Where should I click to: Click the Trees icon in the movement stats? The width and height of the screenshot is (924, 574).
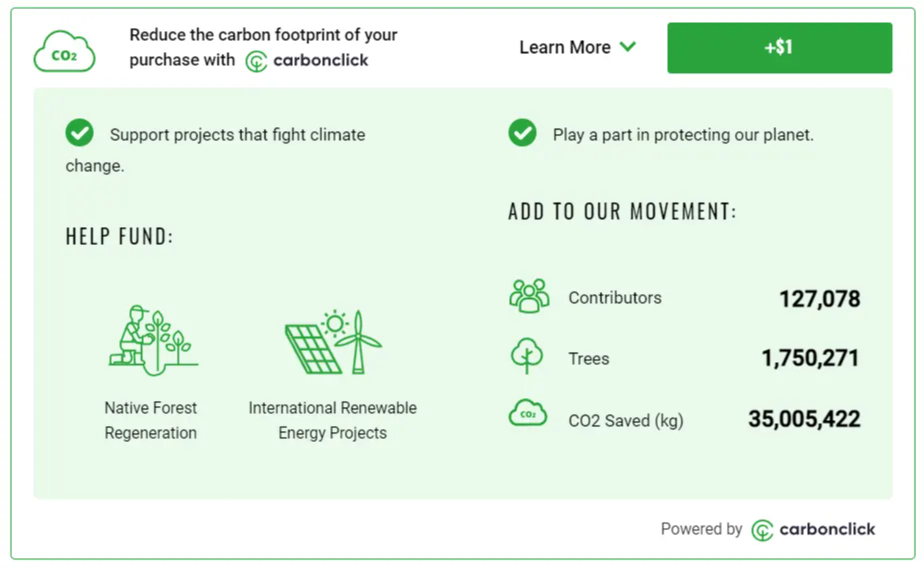[526, 355]
